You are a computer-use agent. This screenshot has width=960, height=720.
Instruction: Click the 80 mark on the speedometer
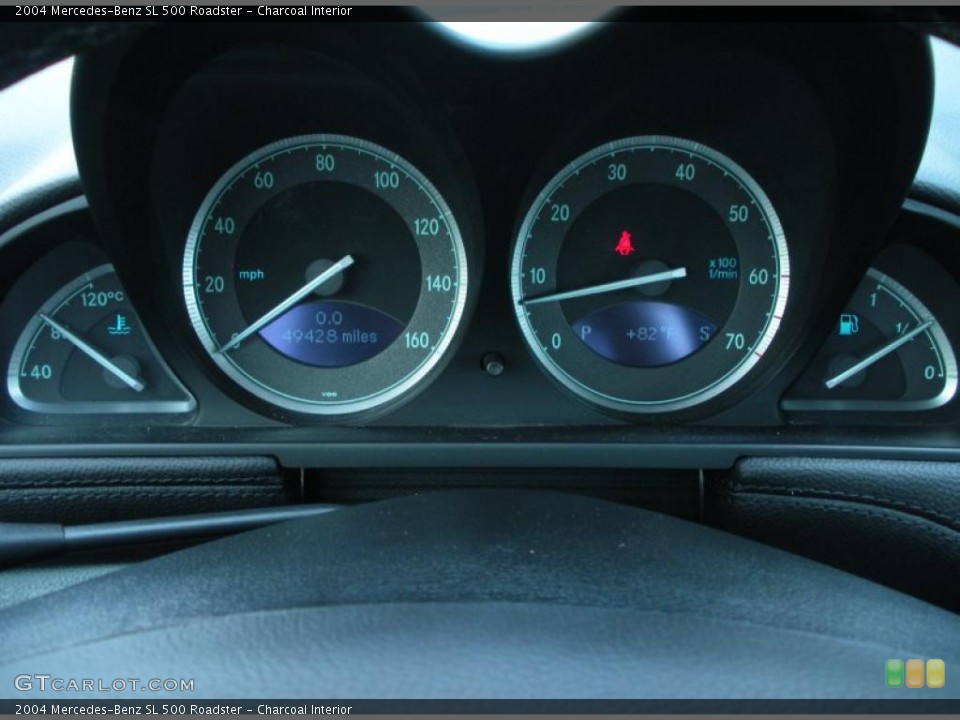(x=325, y=163)
